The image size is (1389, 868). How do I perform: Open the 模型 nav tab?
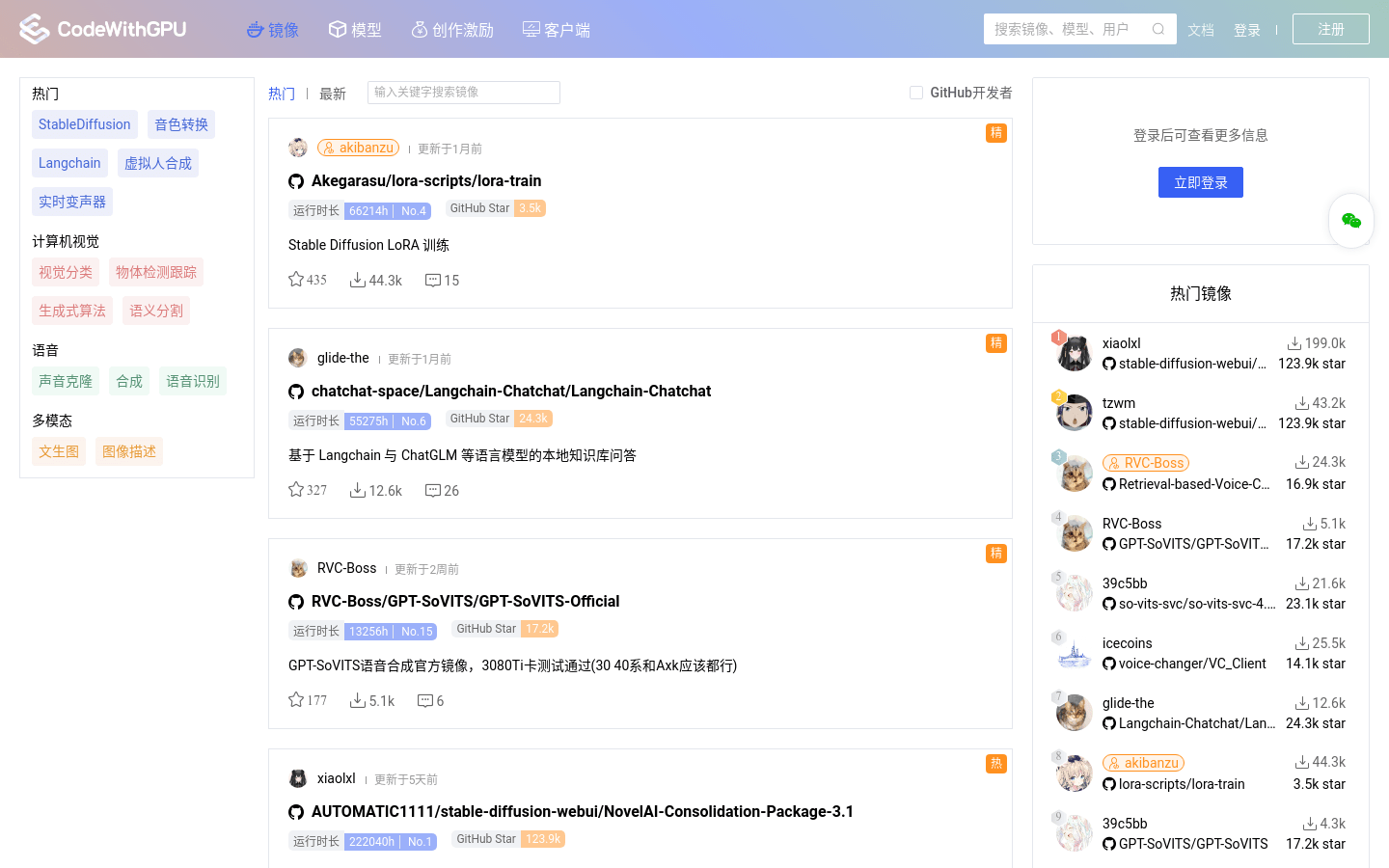pyautogui.click(x=355, y=30)
